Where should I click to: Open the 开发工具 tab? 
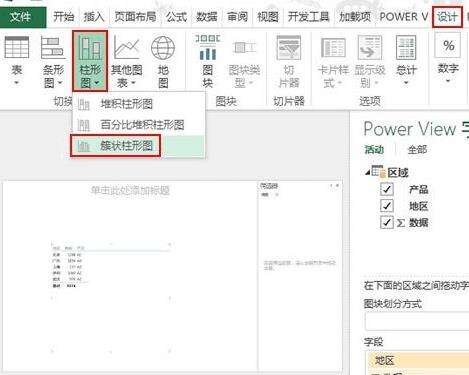pos(308,17)
